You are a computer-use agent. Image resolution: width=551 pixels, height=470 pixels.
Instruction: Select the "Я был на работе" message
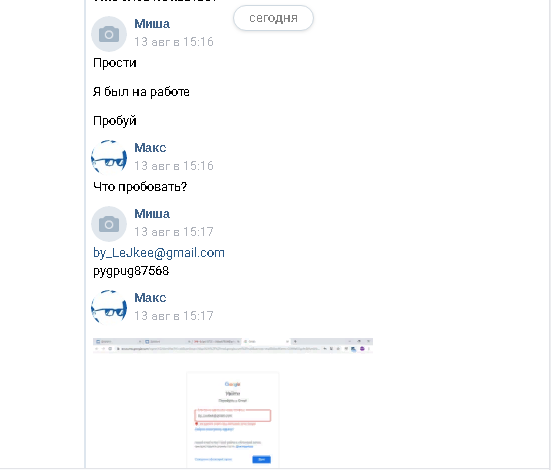(141, 92)
